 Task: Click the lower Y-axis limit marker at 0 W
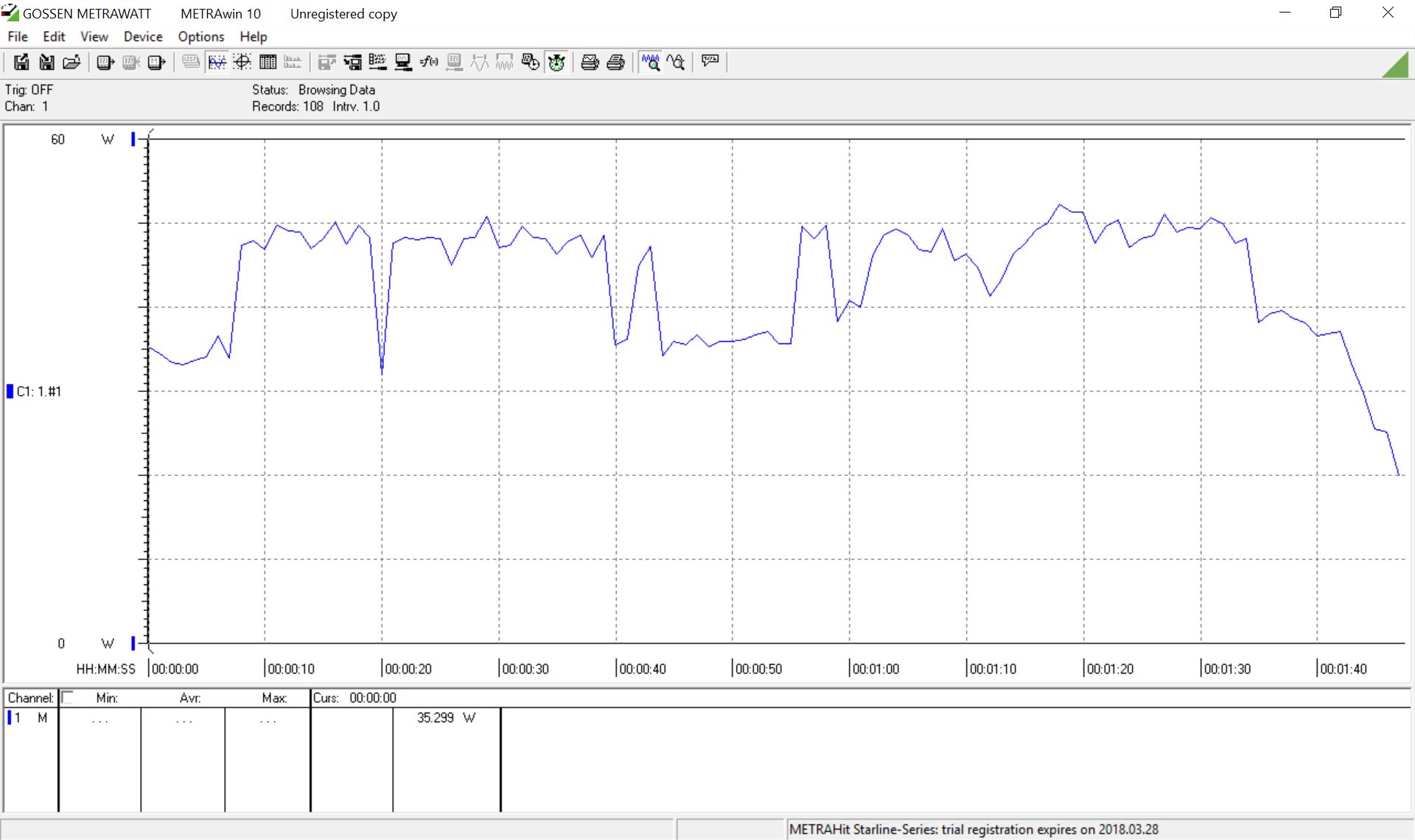click(x=133, y=643)
